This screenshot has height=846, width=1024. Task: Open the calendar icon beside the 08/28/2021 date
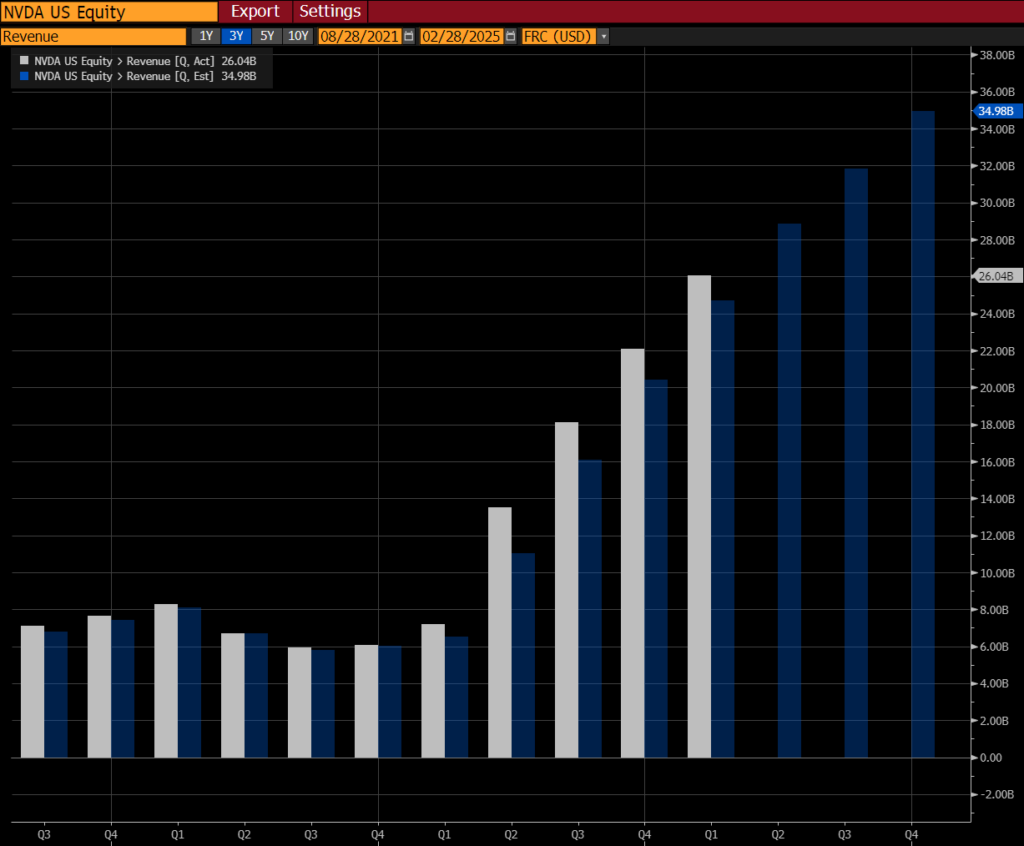[x=409, y=37]
